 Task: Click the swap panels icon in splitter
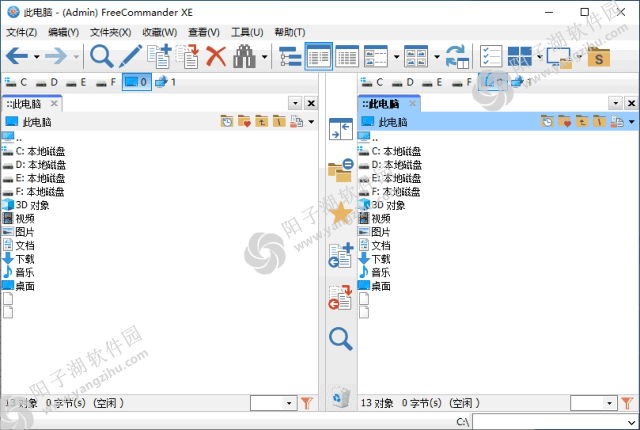point(341,129)
